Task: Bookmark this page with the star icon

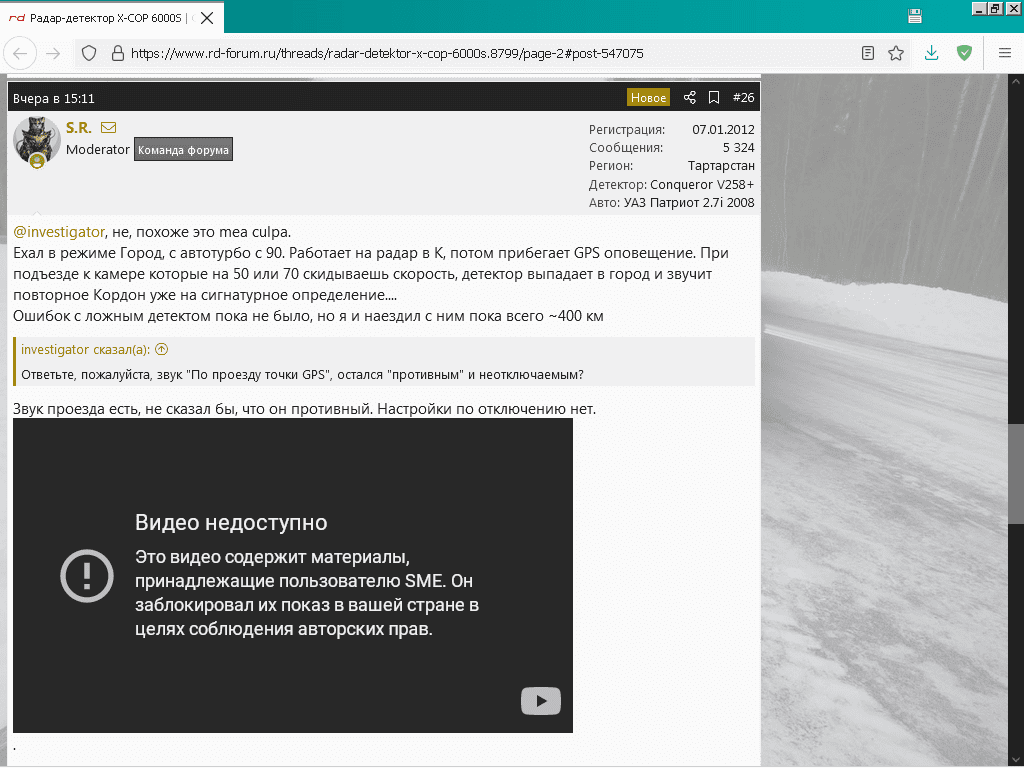Action: coord(896,53)
